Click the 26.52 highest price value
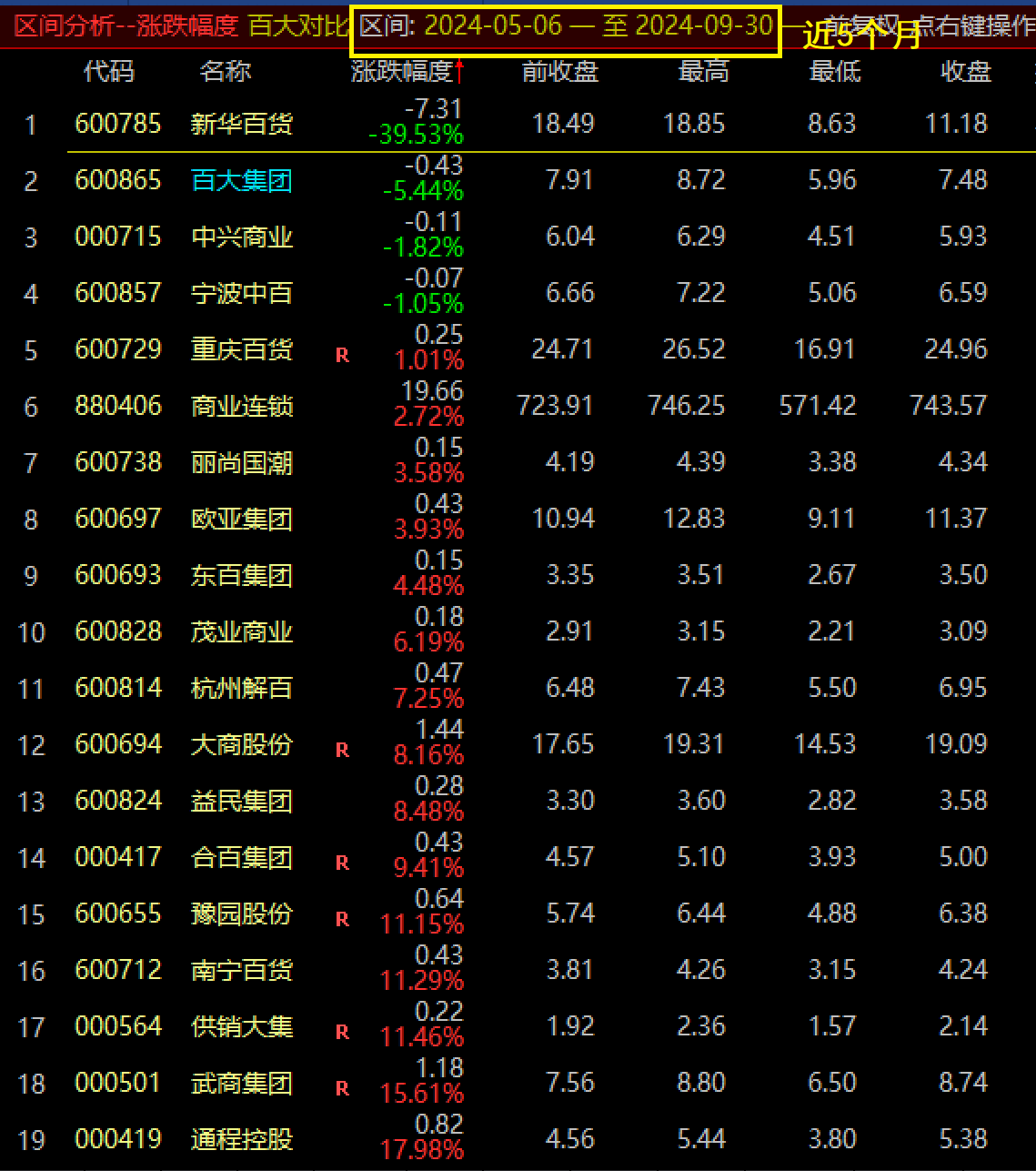 pos(694,349)
